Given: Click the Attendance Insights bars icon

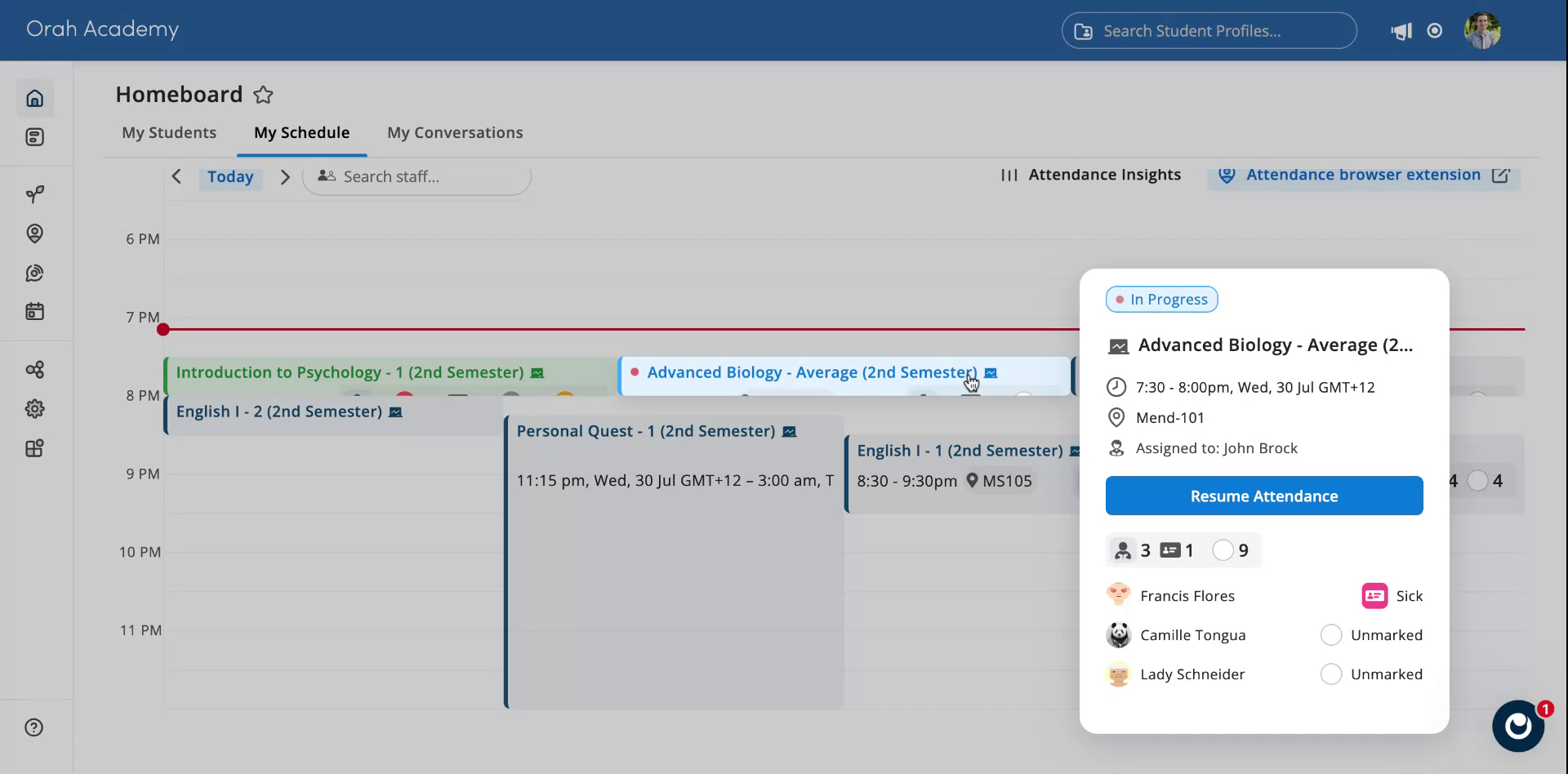Looking at the screenshot, I should click(1009, 175).
